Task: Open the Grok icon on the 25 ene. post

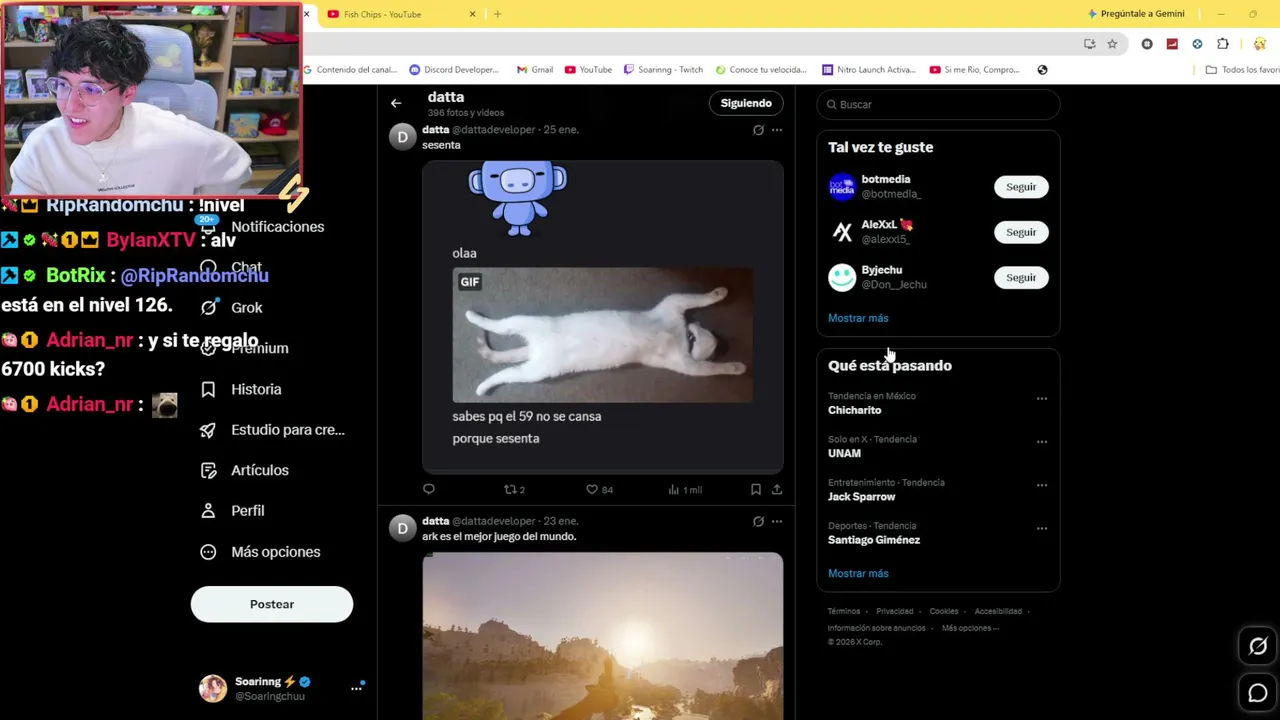Action: pyautogui.click(x=758, y=130)
